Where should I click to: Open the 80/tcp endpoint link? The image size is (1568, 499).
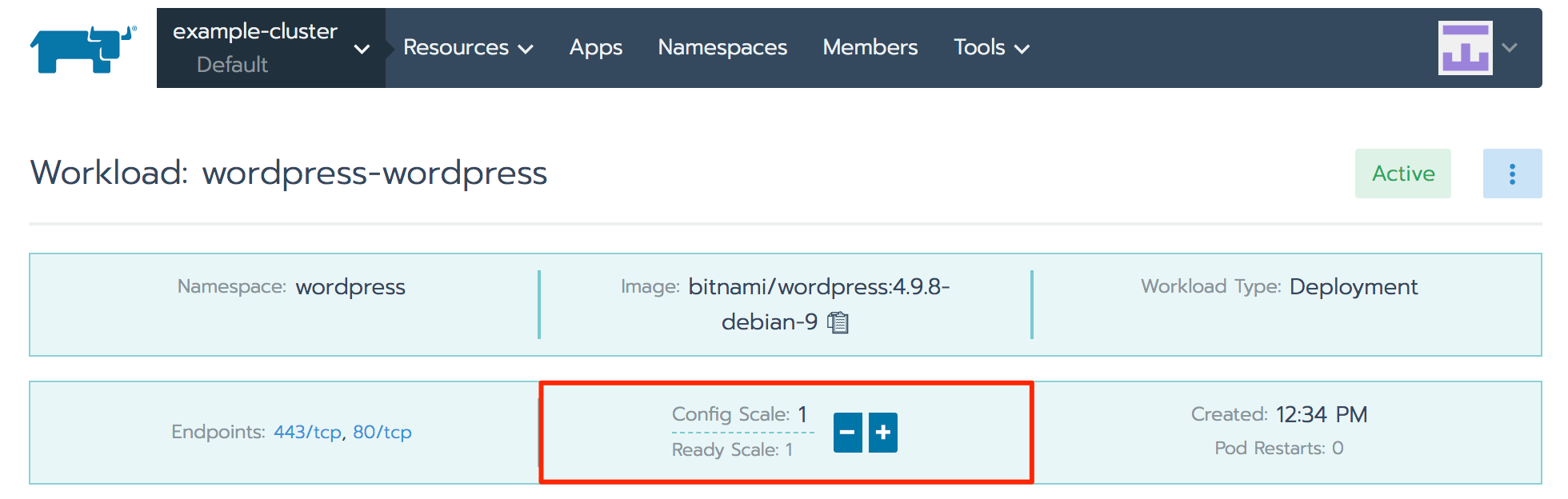(x=382, y=433)
